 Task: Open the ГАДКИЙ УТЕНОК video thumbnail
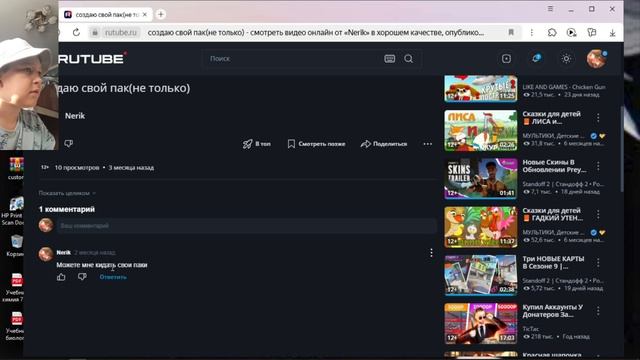481,227
